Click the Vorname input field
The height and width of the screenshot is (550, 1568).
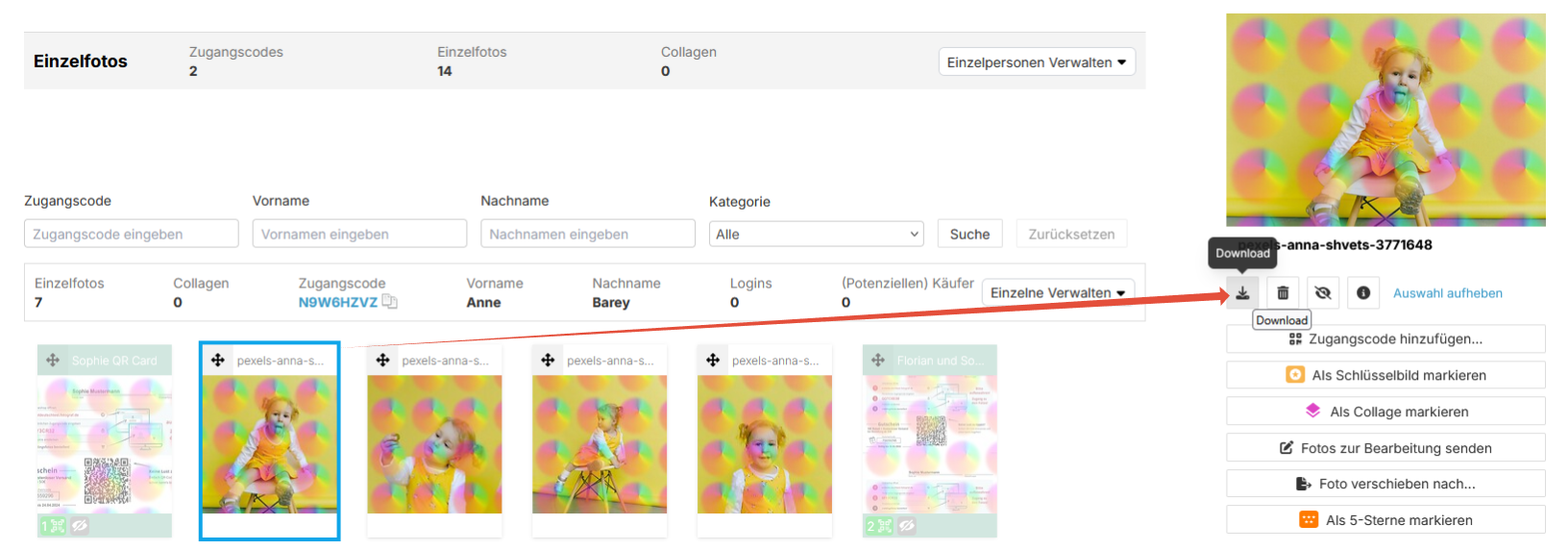(359, 234)
